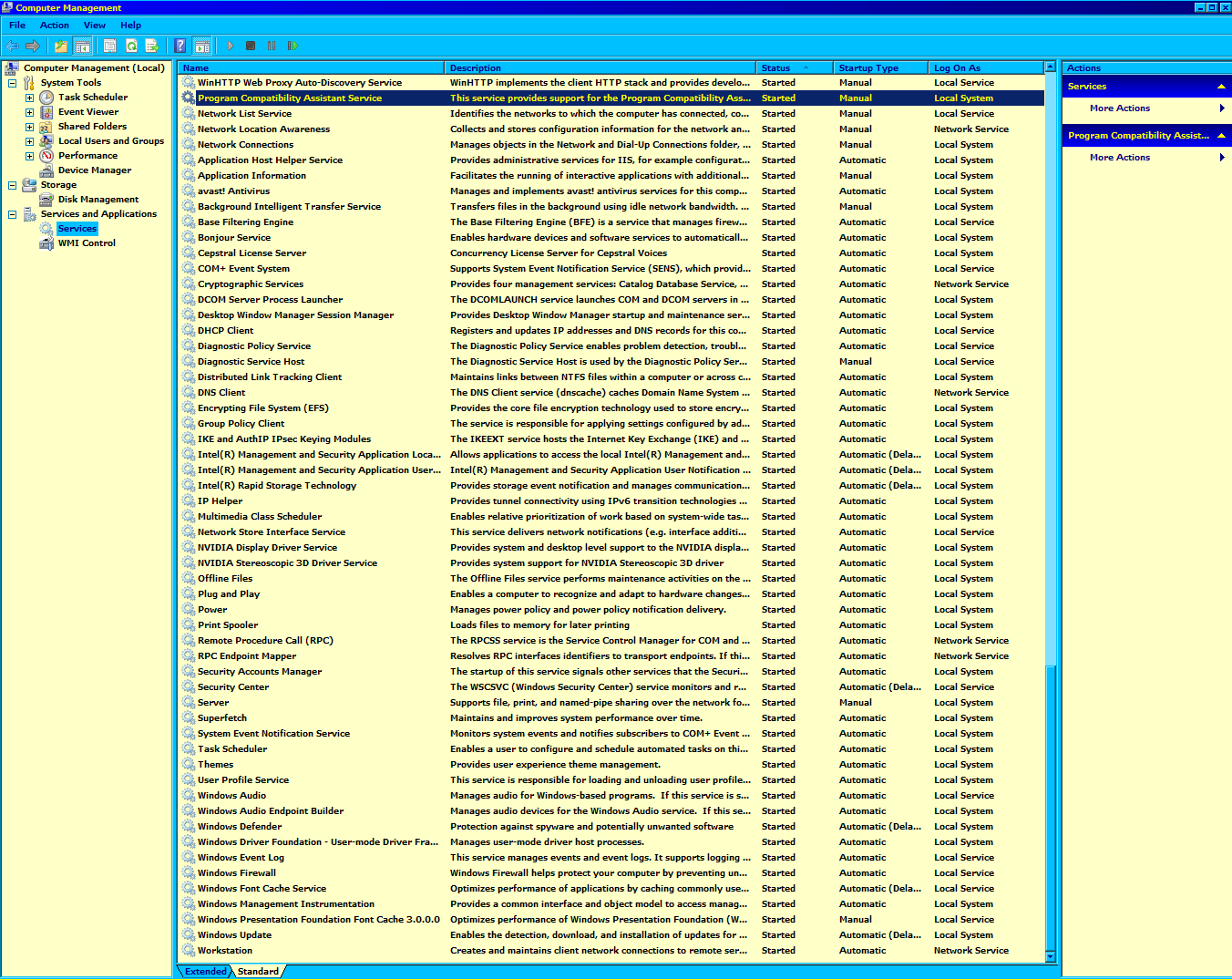
Task: Open More Actions under Program Compatibility Assist...
Action: pos(1146,158)
